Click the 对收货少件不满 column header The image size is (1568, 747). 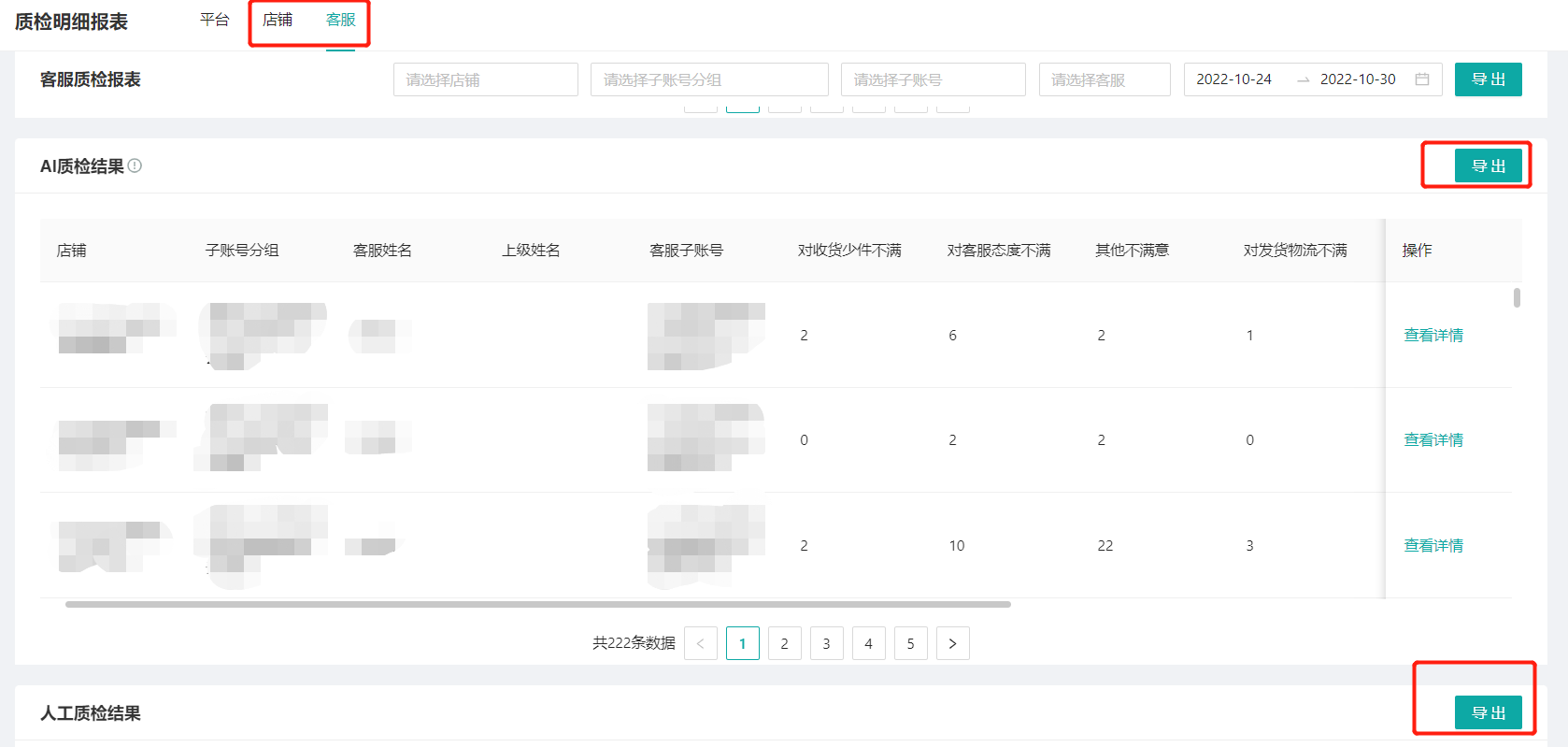[x=849, y=251]
